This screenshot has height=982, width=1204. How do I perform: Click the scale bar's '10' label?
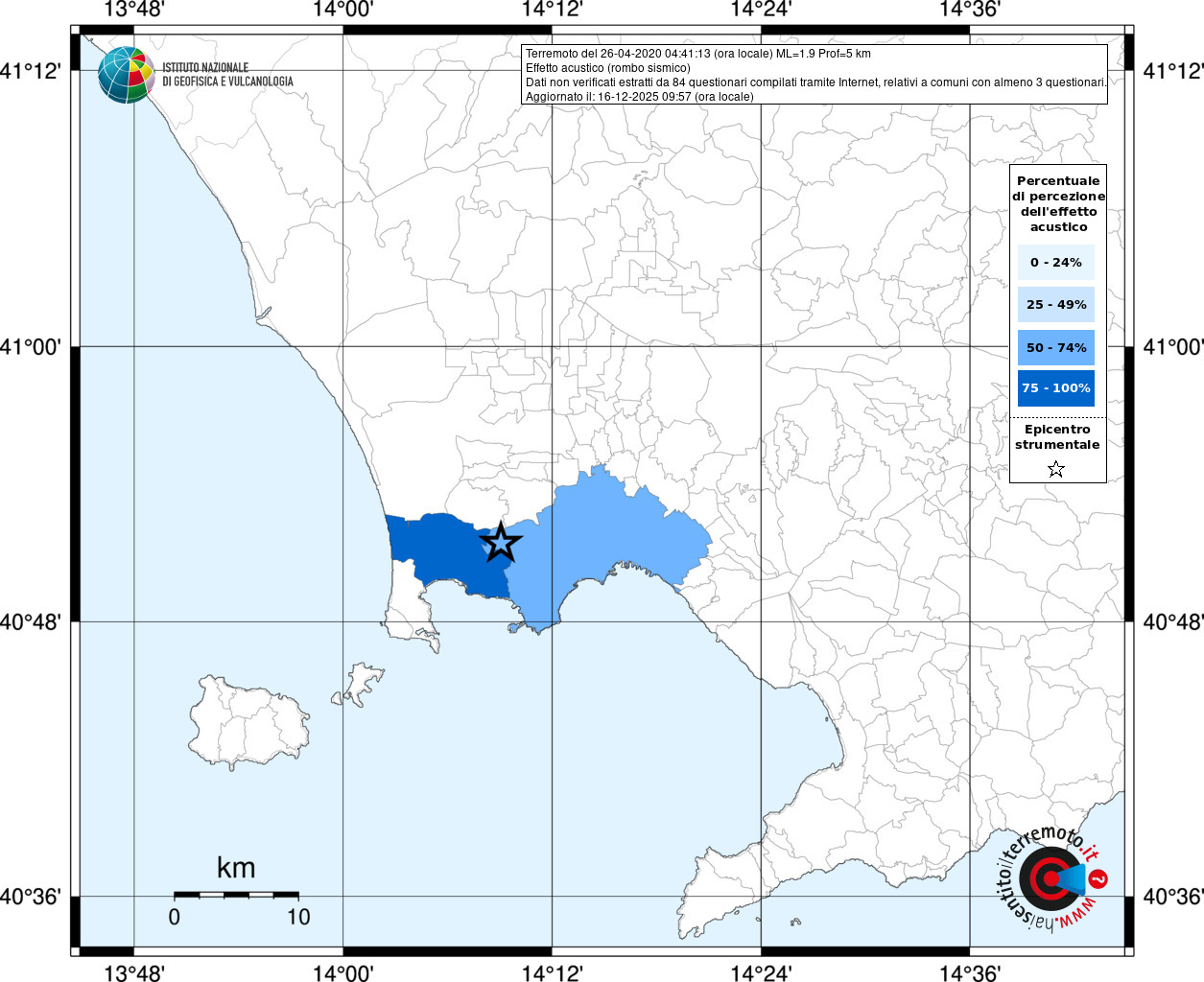coord(298,917)
